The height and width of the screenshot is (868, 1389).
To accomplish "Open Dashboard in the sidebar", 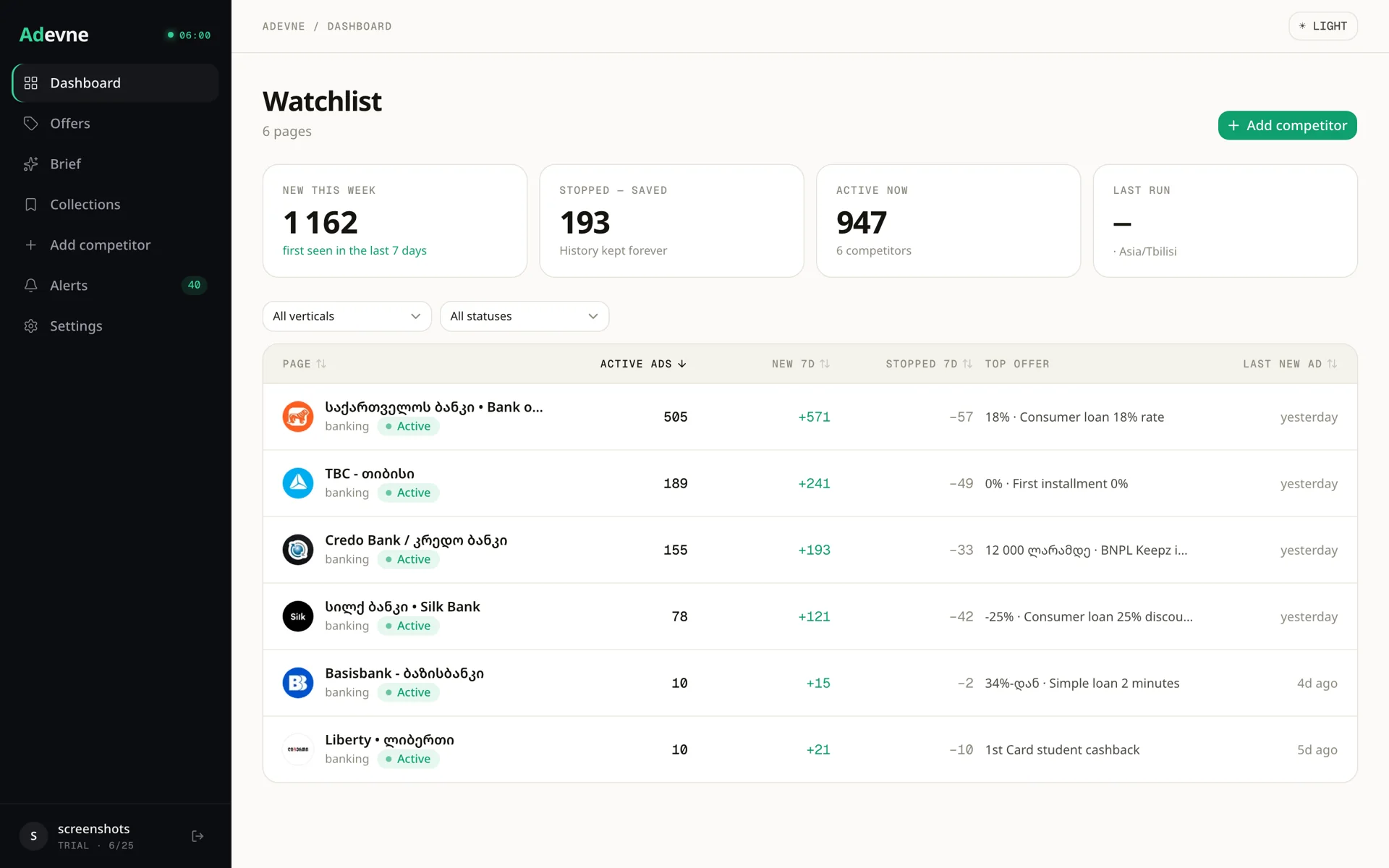I will click(116, 83).
